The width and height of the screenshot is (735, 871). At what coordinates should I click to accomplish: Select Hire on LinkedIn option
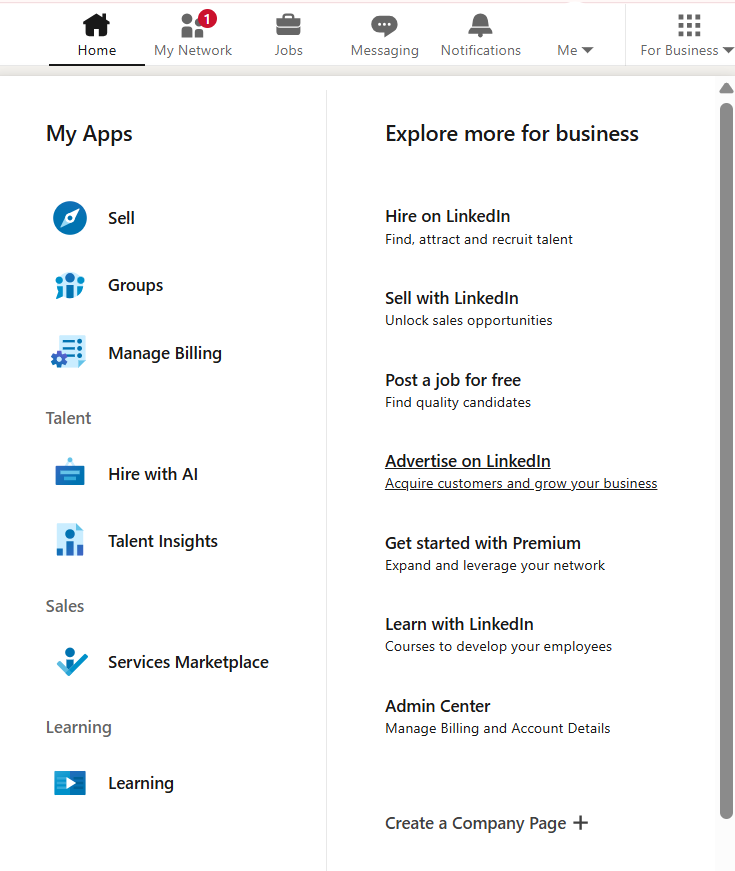pos(448,216)
